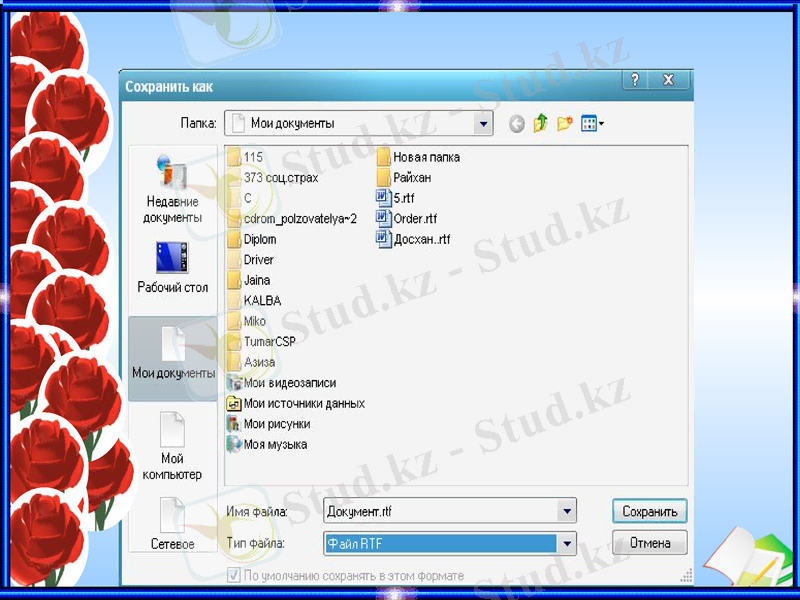
Task: Select the Order.rtf file
Action: [415, 219]
